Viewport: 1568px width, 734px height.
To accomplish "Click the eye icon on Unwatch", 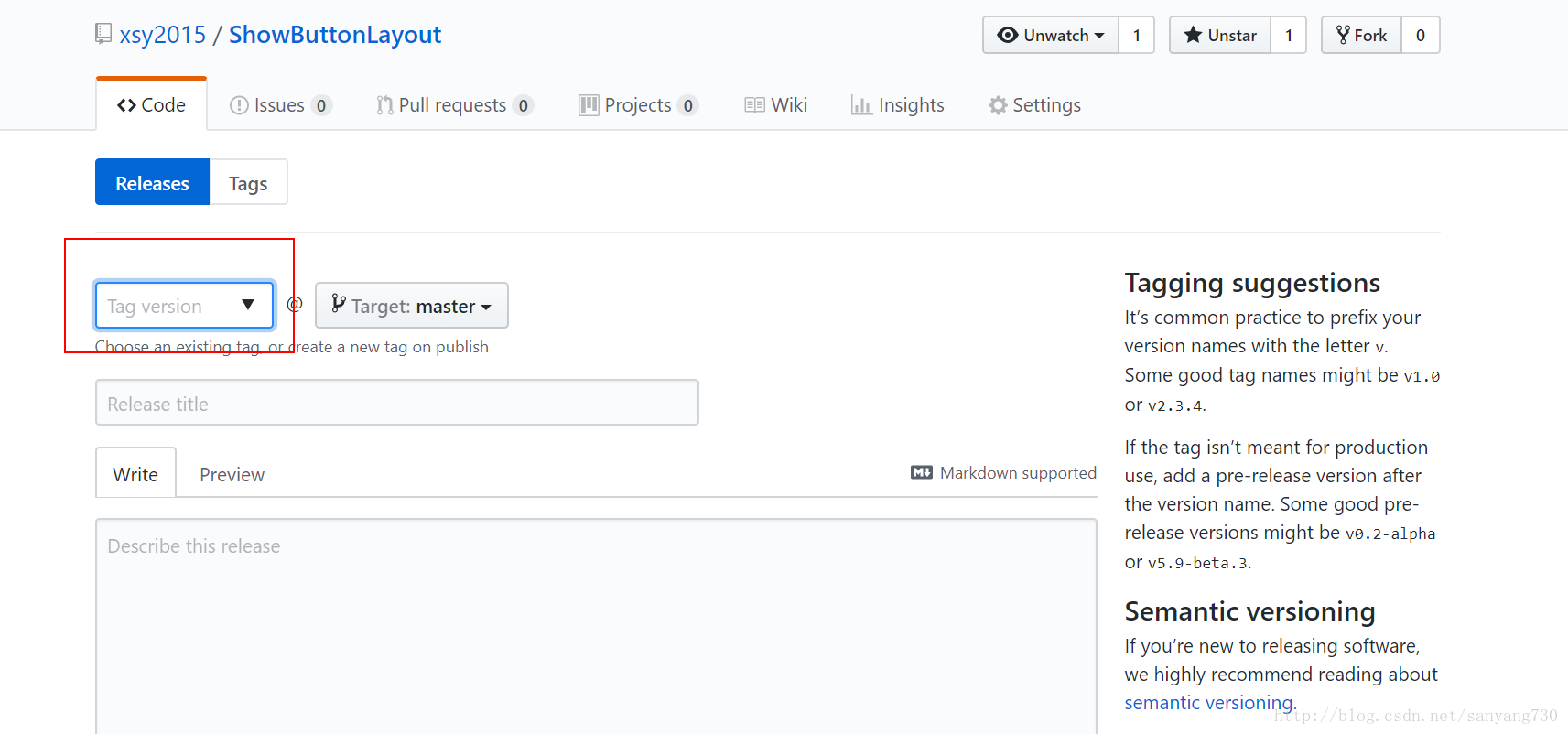I will point(1008,35).
